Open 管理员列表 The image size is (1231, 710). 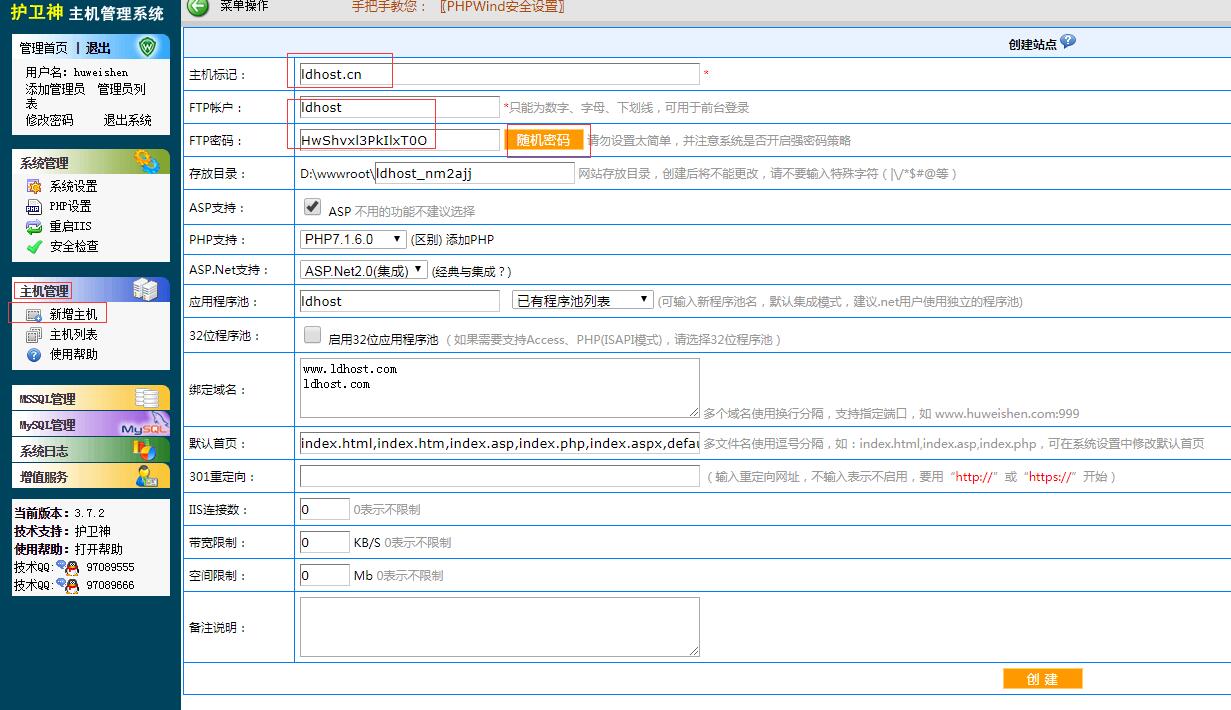click(x=85, y=96)
